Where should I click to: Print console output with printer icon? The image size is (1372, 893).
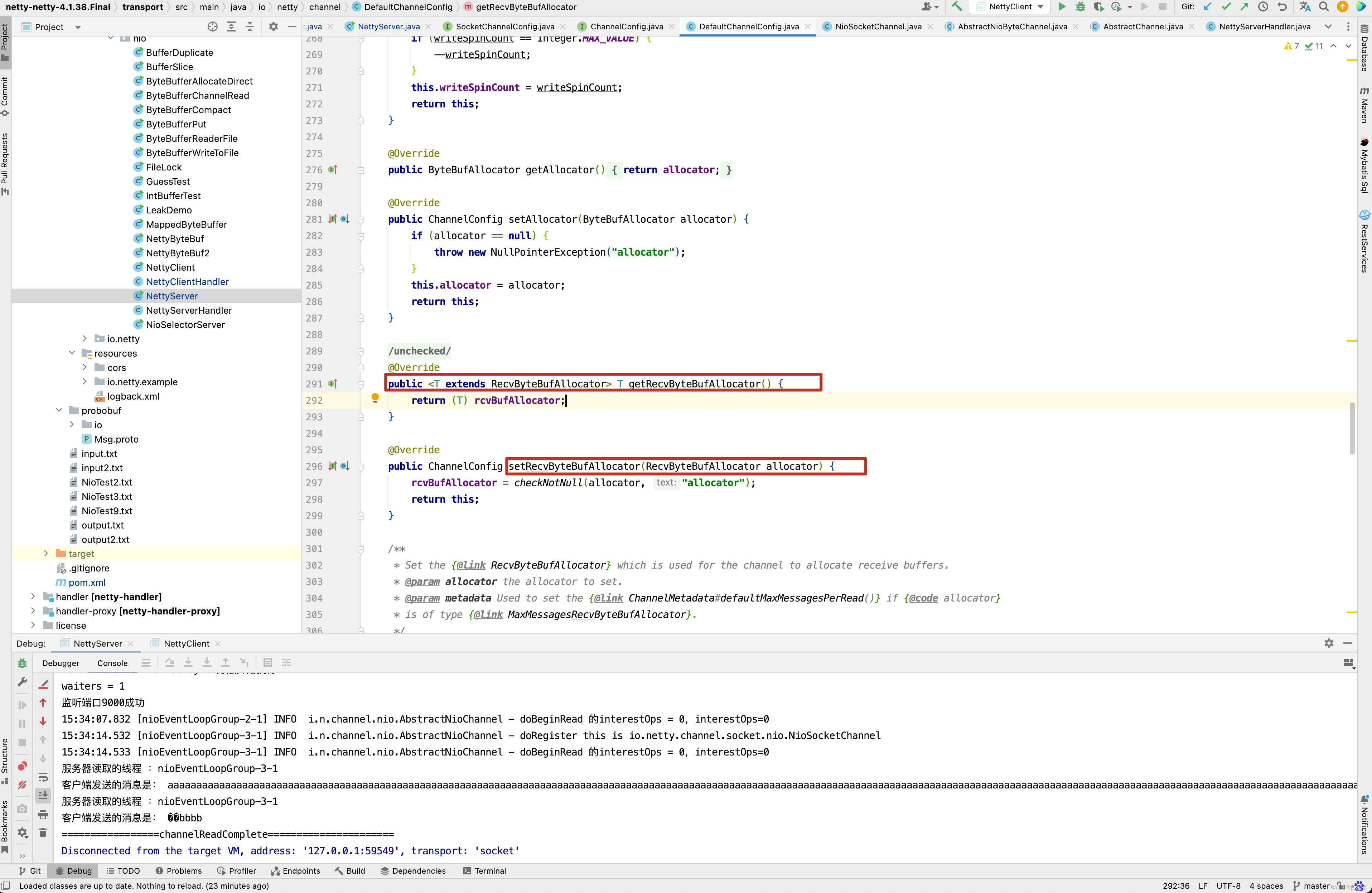coord(43,814)
